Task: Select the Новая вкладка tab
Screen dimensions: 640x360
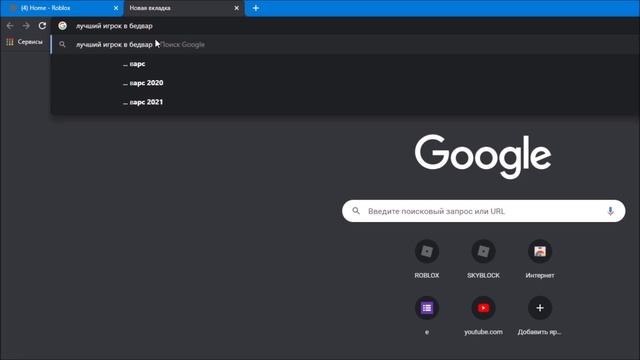Action: 184,8
